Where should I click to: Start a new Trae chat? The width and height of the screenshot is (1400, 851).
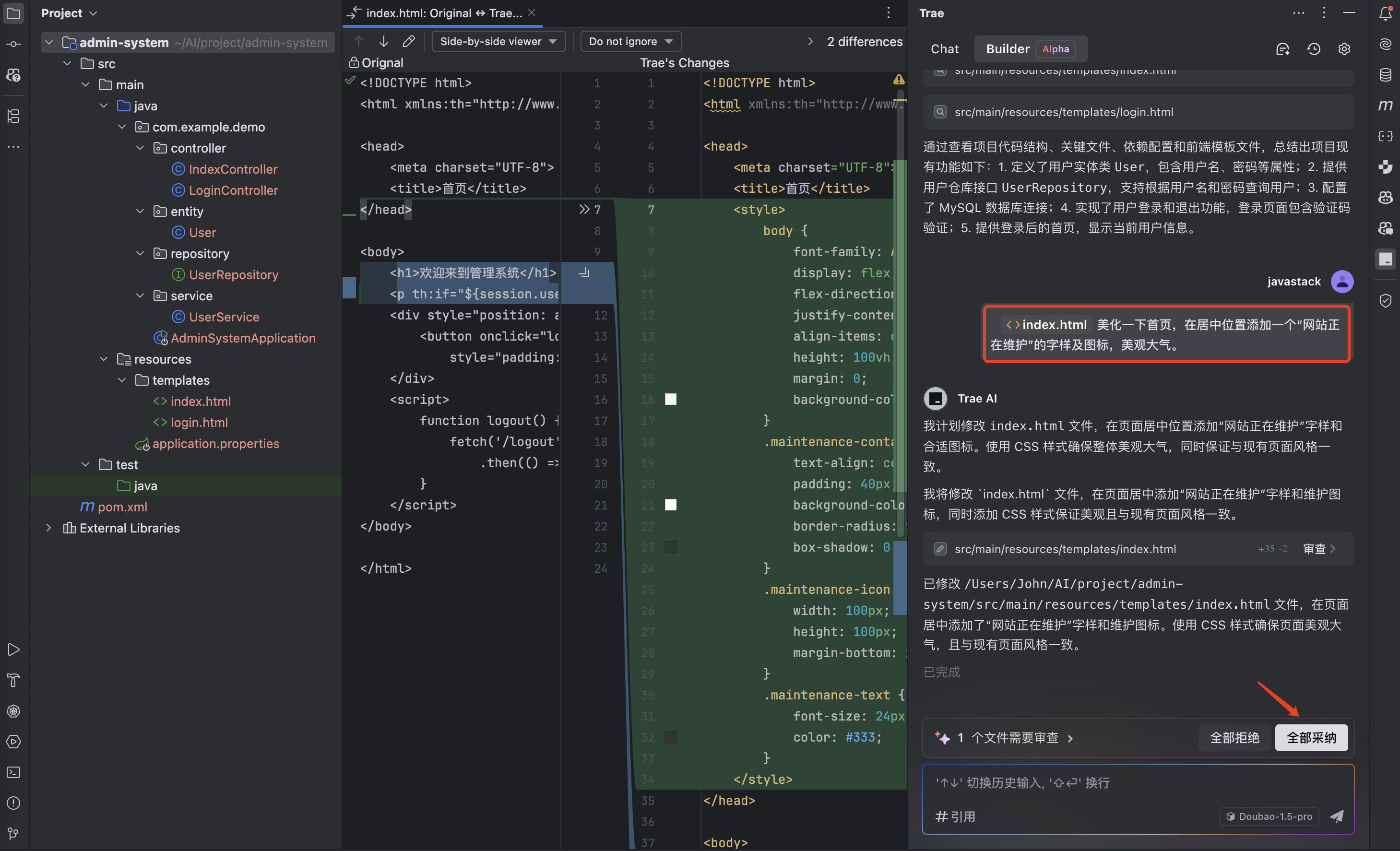pos(1282,49)
